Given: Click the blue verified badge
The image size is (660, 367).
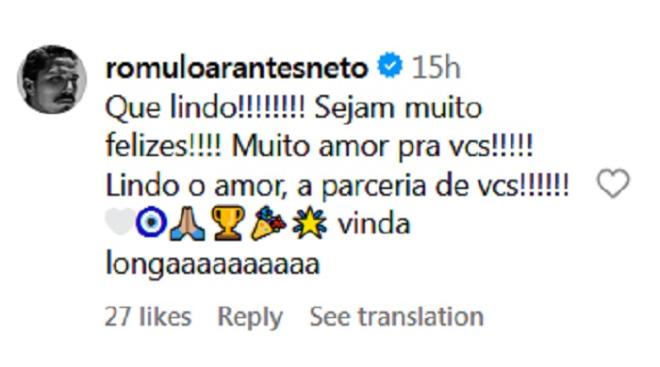Looking at the screenshot, I should click(x=389, y=65).
